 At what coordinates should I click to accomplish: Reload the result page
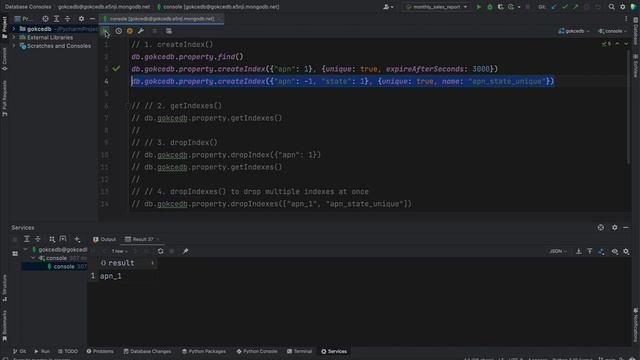coord(160,251)
